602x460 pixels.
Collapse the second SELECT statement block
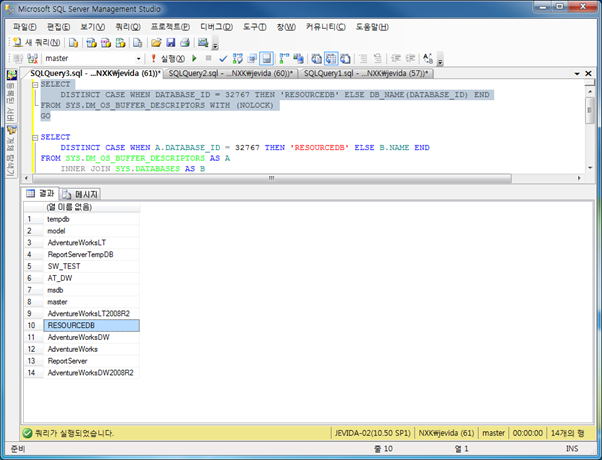35,137
